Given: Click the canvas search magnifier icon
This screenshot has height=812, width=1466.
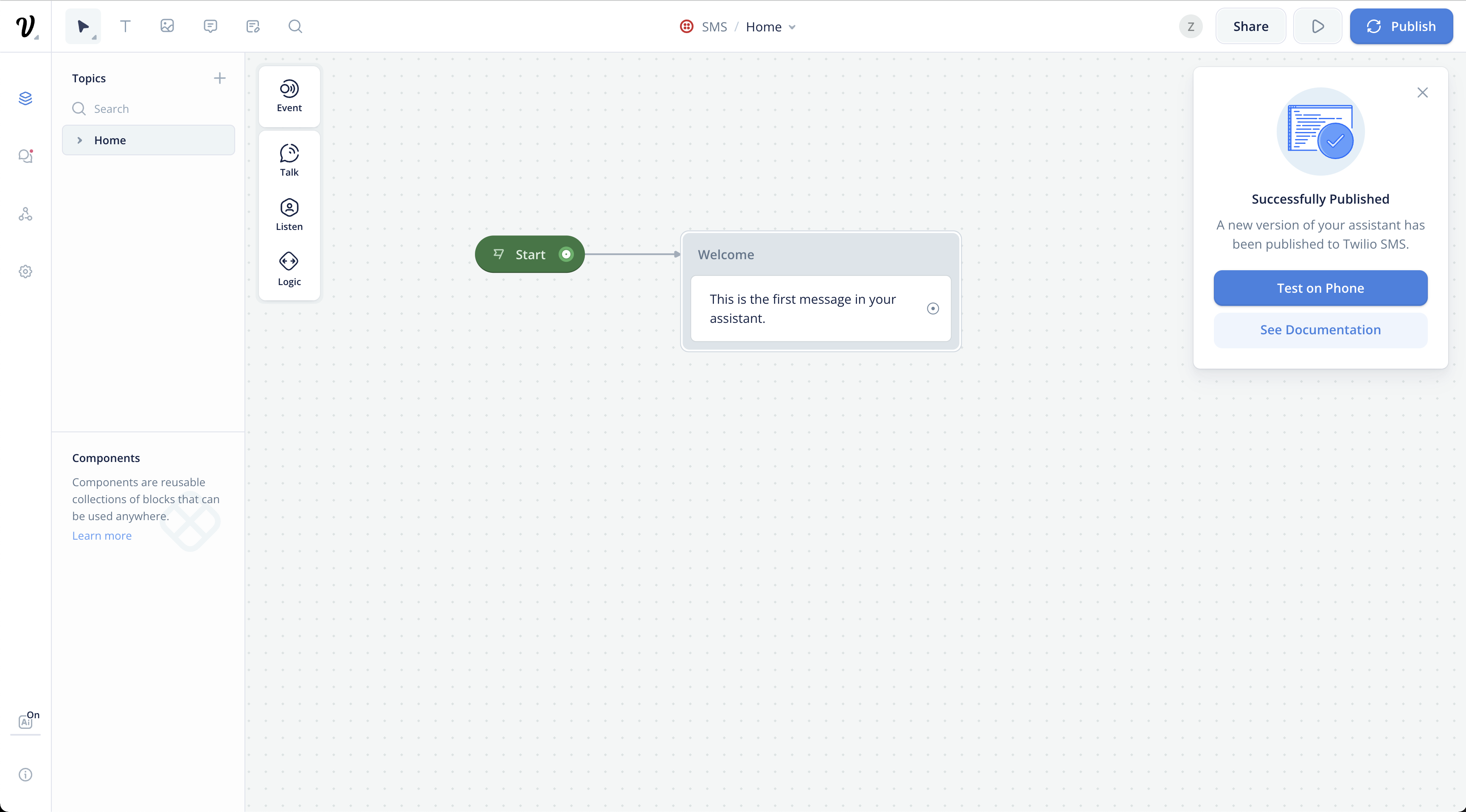Looking at the screenshot, I should pyautogui.click(x=295, y=26).
